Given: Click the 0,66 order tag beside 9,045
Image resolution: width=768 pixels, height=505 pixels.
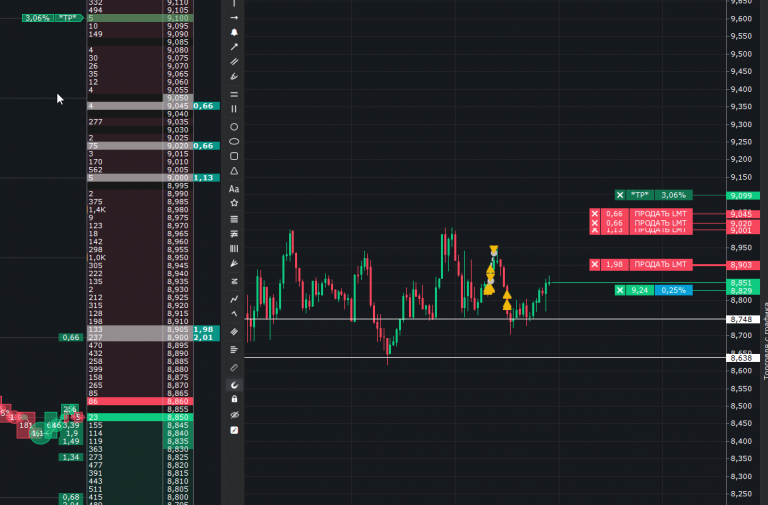Looking at the screenshot, I should pyautogui.click(x=206, y=106).
